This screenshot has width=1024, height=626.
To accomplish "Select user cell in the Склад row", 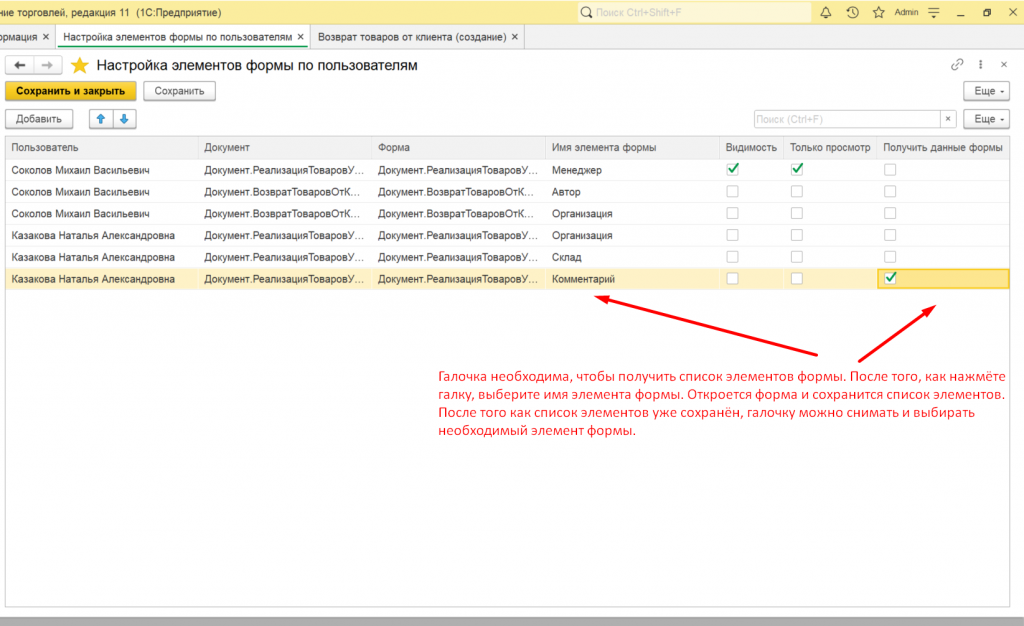I will tap(101, 257).
